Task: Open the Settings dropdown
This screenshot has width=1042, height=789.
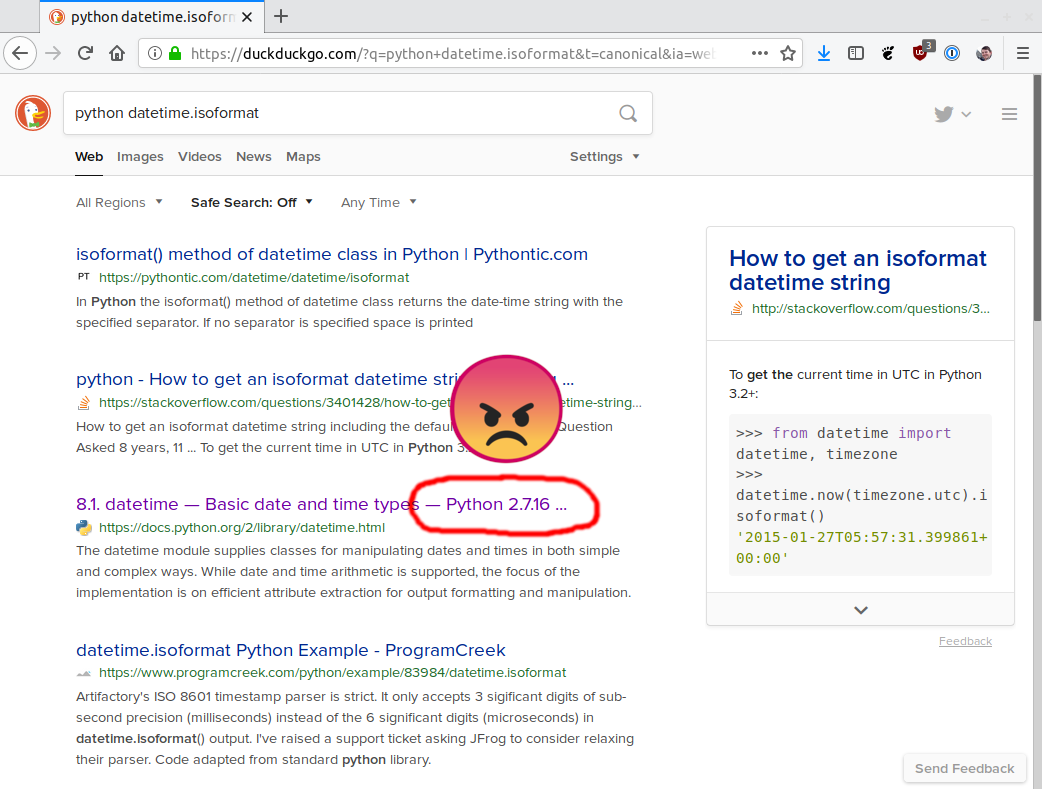Action: click(x=604, y=157)
